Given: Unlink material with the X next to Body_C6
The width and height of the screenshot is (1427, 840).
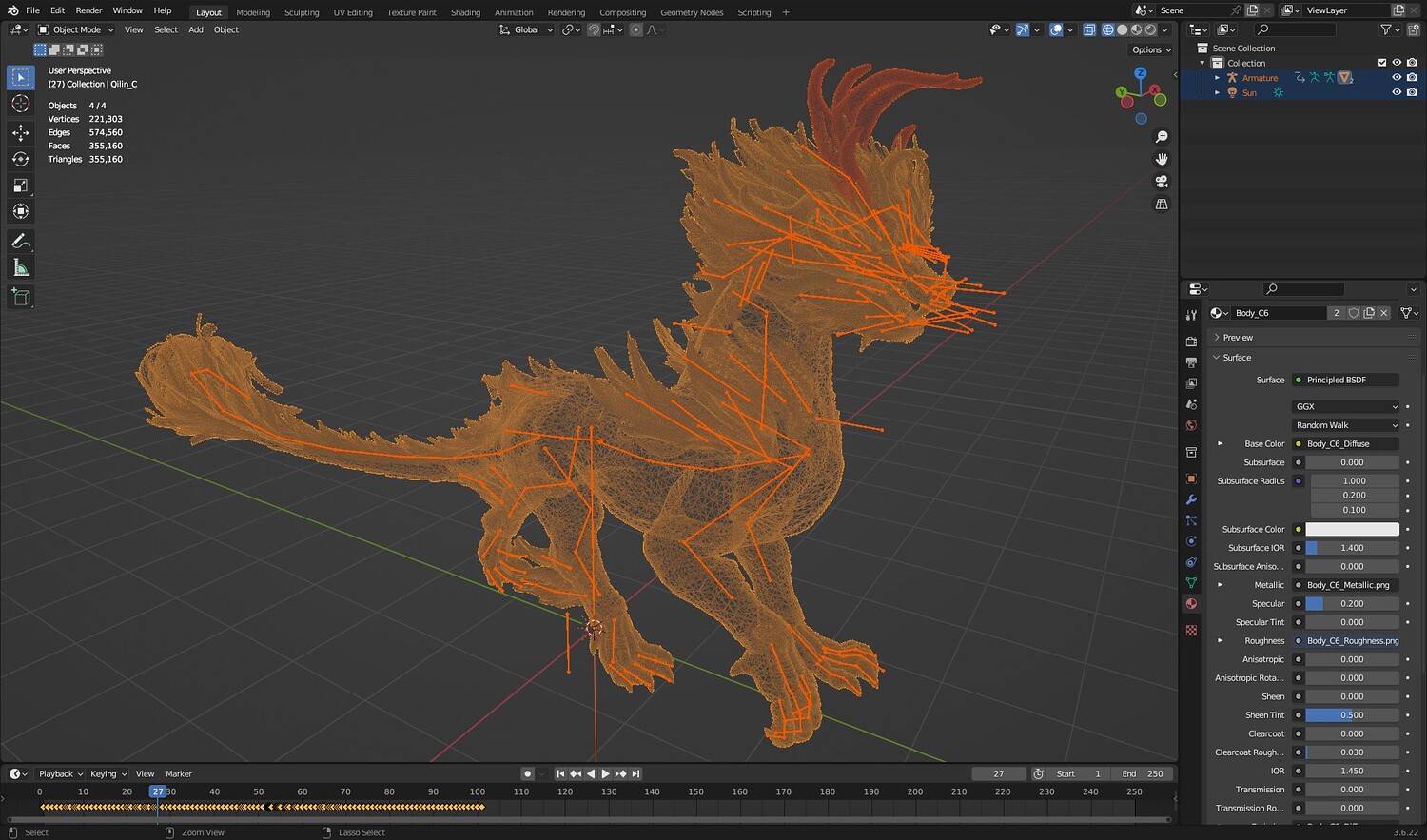Looking at the screenshot, I should 1384,313.
